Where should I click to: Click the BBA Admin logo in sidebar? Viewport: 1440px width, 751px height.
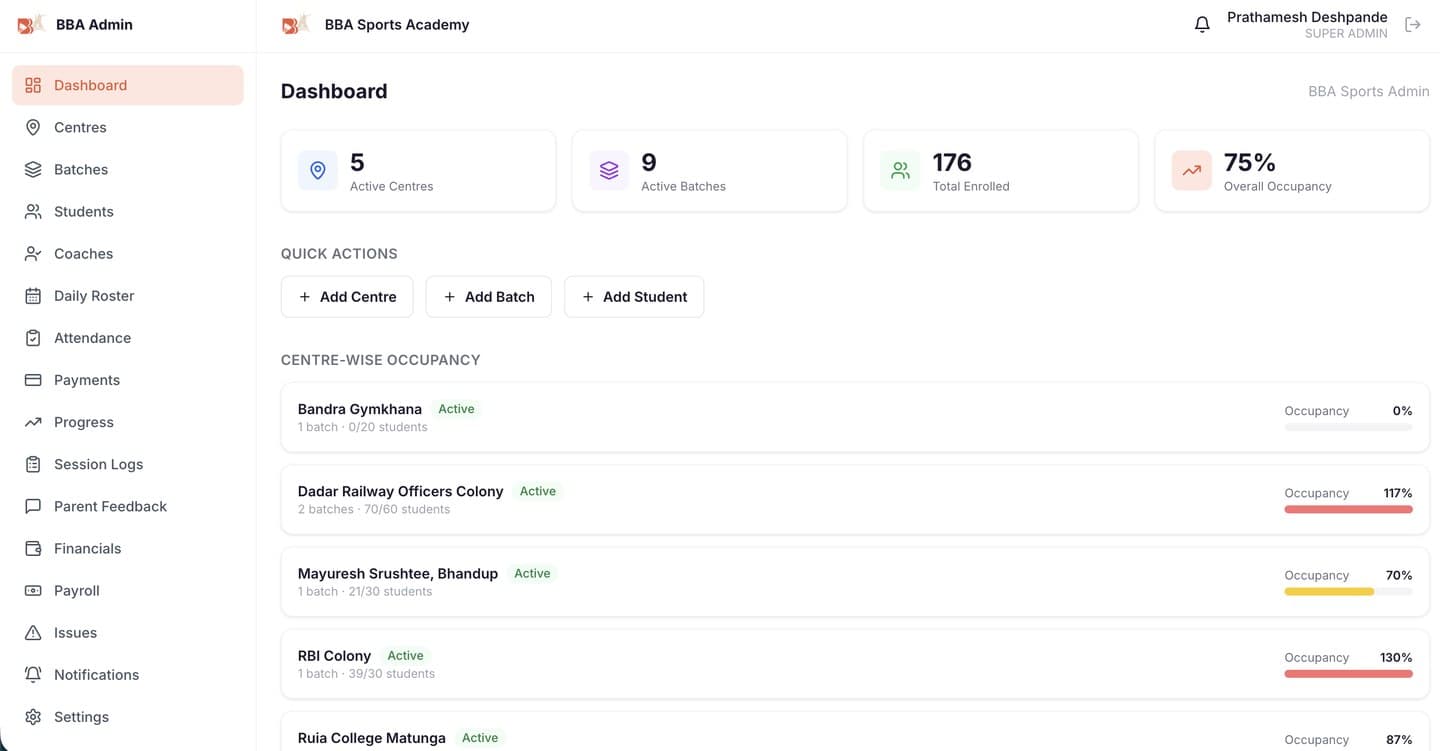31,24
